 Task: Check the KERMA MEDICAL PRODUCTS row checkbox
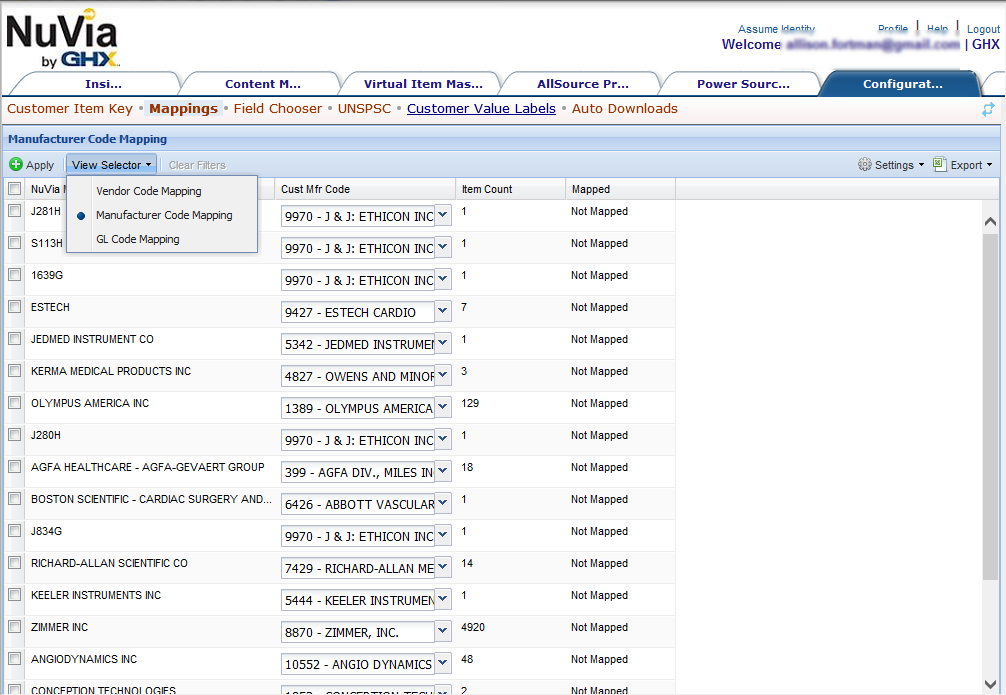[14, 371]
